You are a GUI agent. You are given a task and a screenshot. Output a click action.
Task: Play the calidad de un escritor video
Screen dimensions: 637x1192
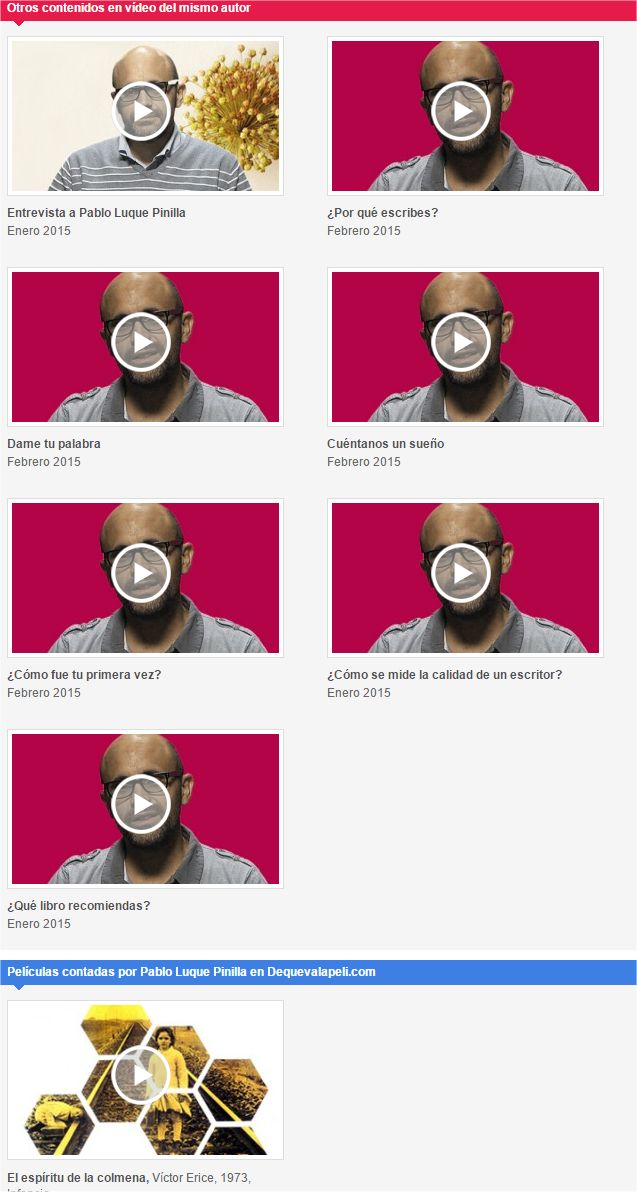(x=461, y=573)
